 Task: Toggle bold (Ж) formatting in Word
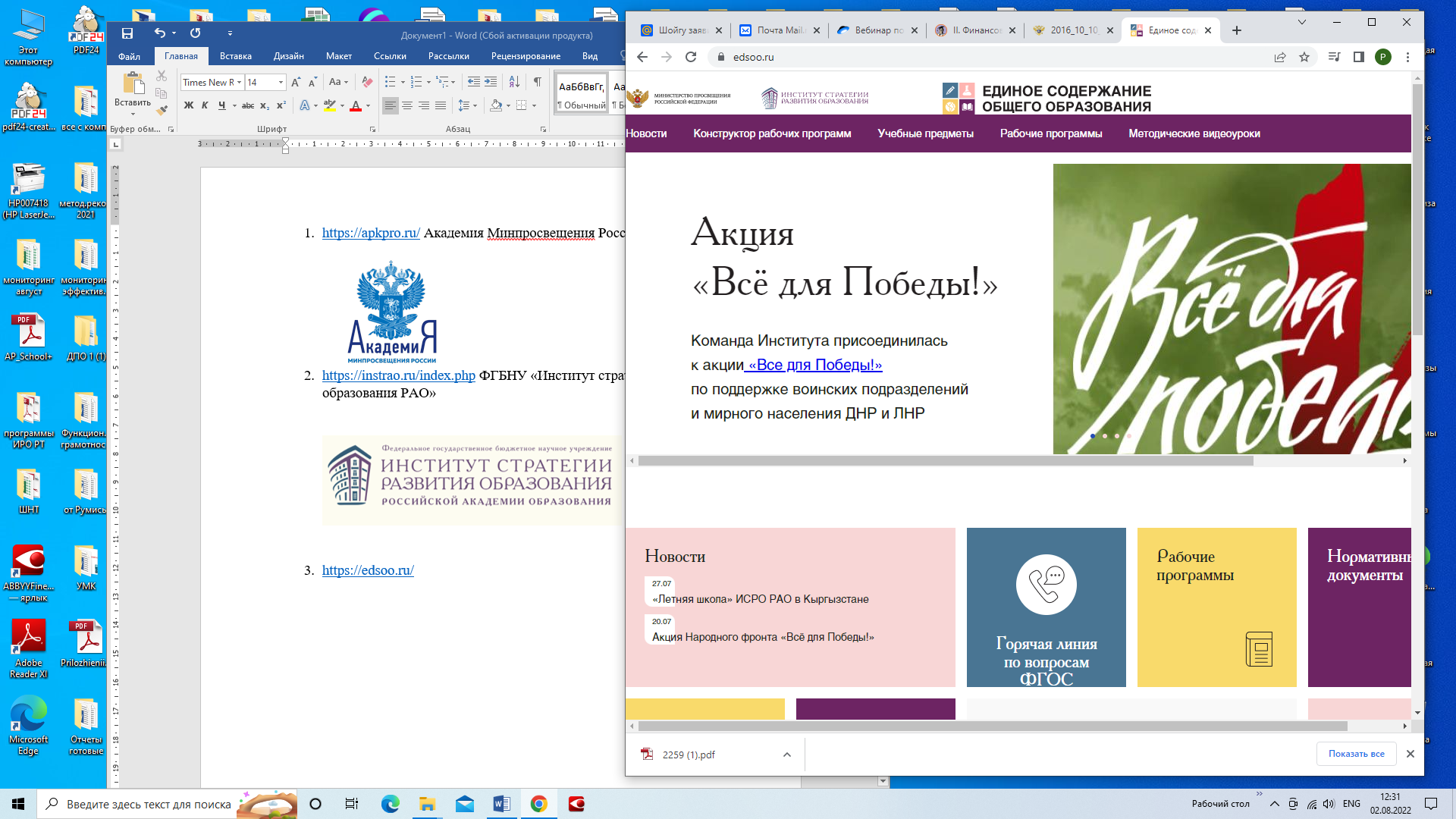point(189,105)
